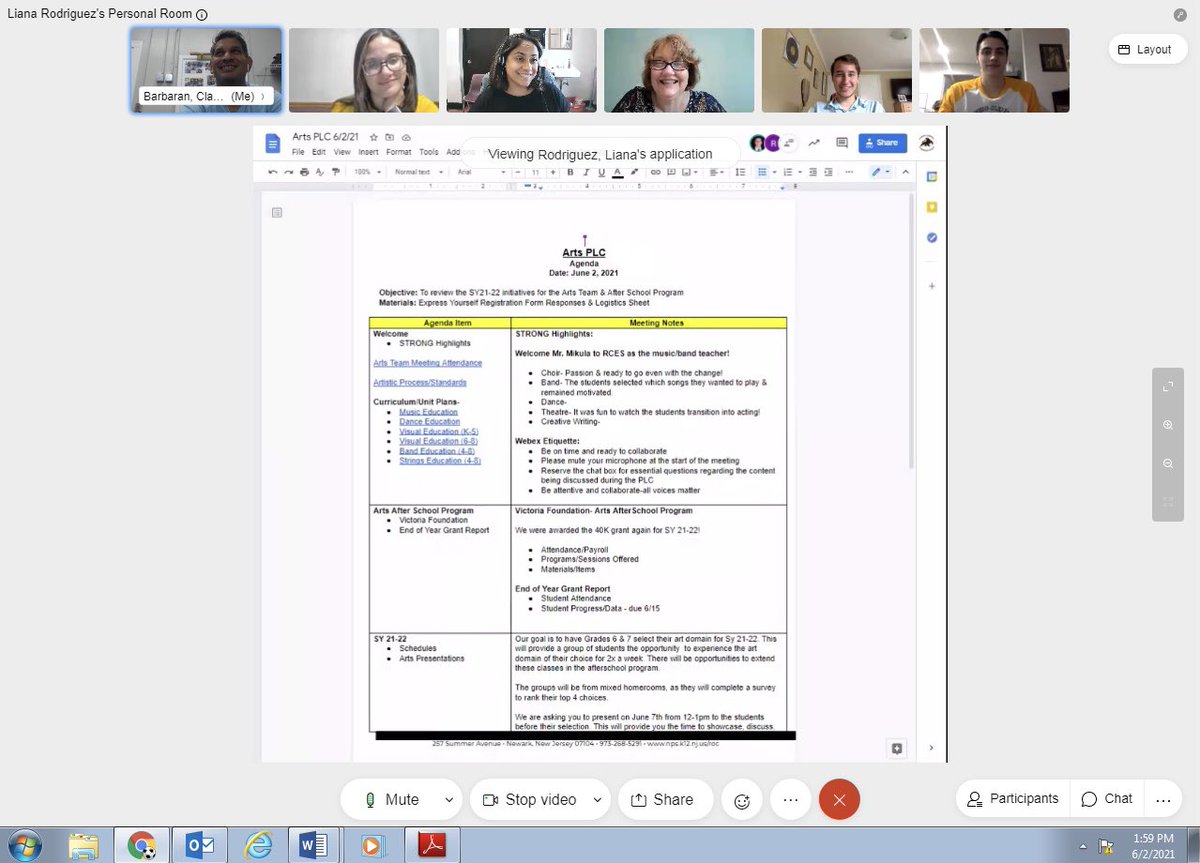This screenshot has width=1200, height=863.
Task: Print the document
Action: pos(304,172)
